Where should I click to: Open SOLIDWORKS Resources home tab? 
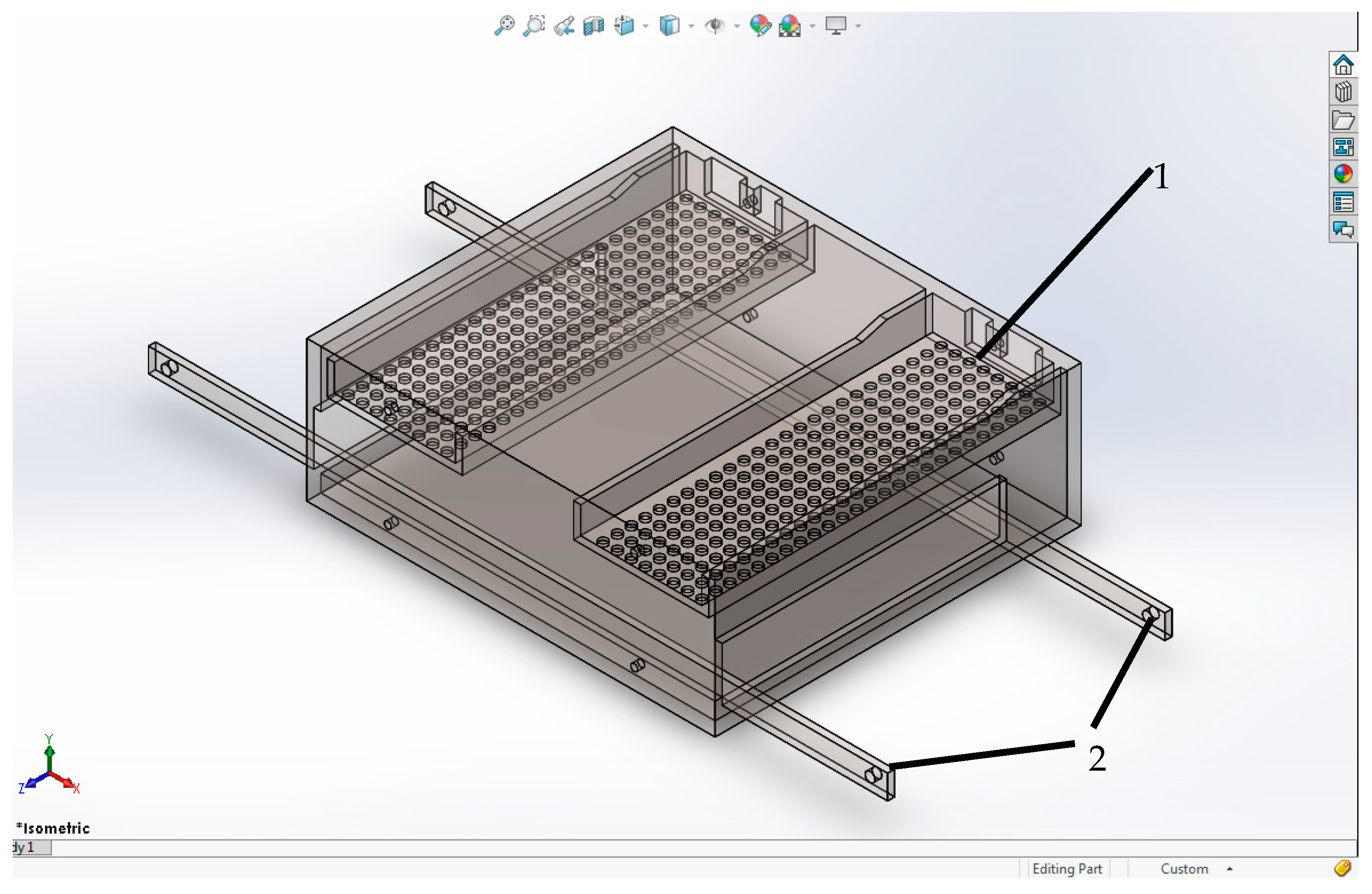click(1343, 65)
